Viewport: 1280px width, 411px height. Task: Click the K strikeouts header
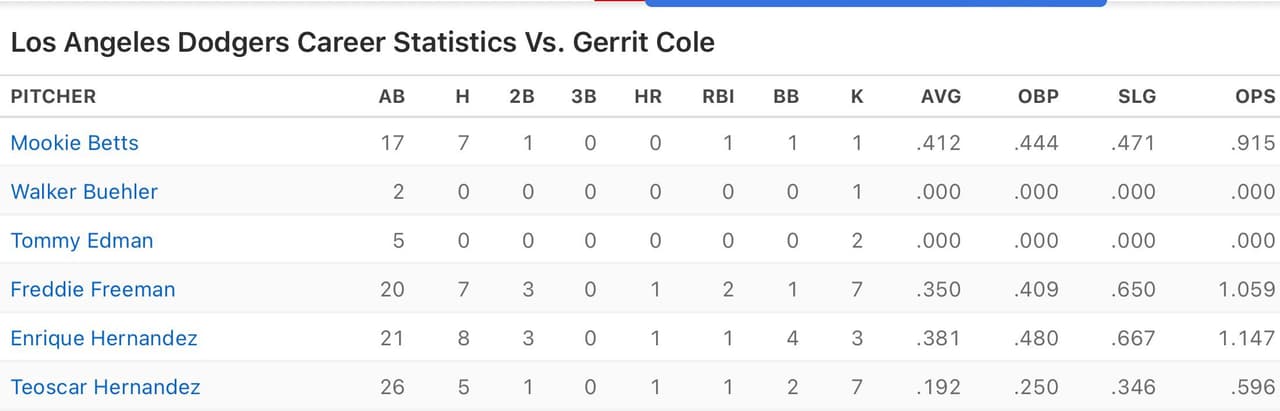click(857, 97)
